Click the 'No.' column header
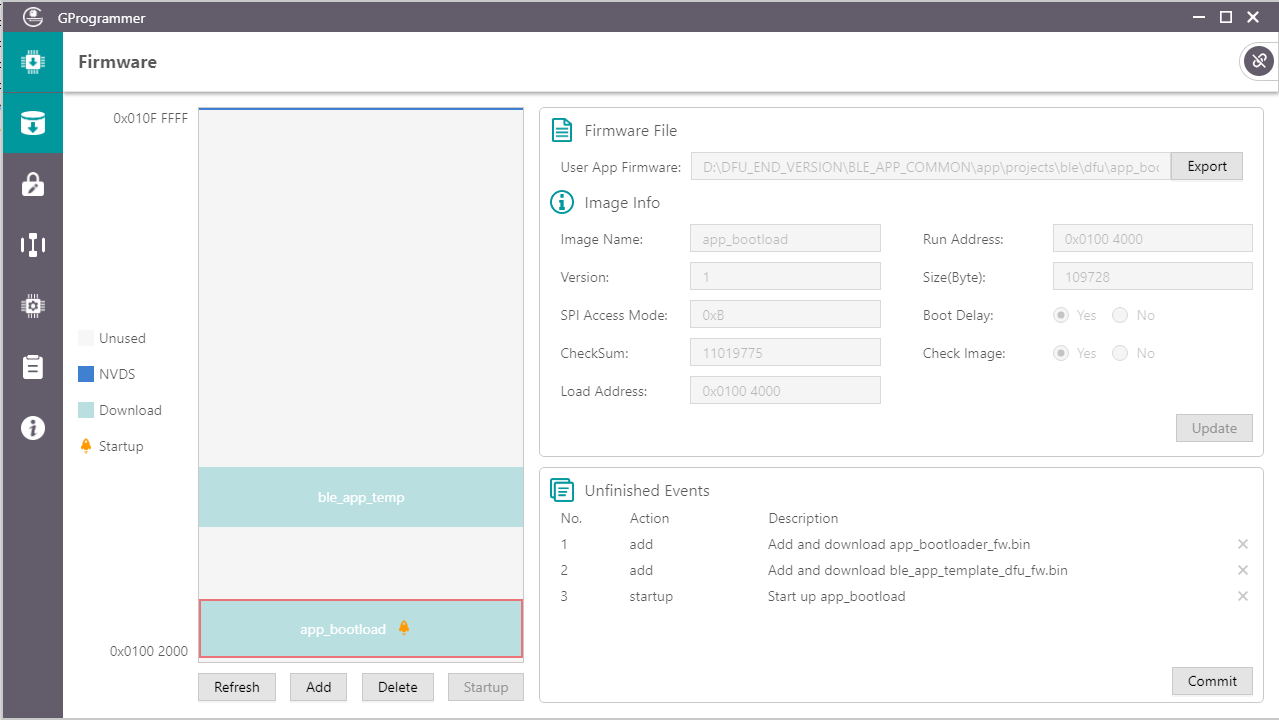The height and width of the screenshot is (720, 1279). (x=571, y=518)
